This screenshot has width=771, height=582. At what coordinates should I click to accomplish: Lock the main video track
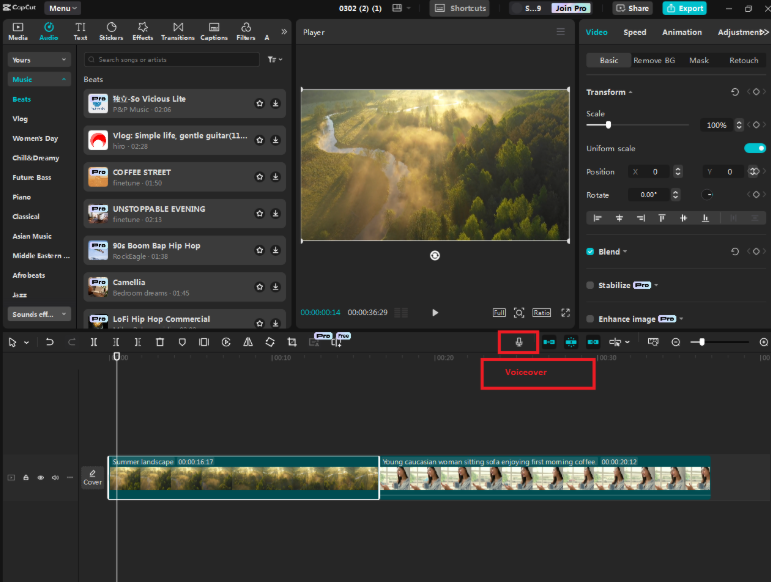(x=26, y=477)
